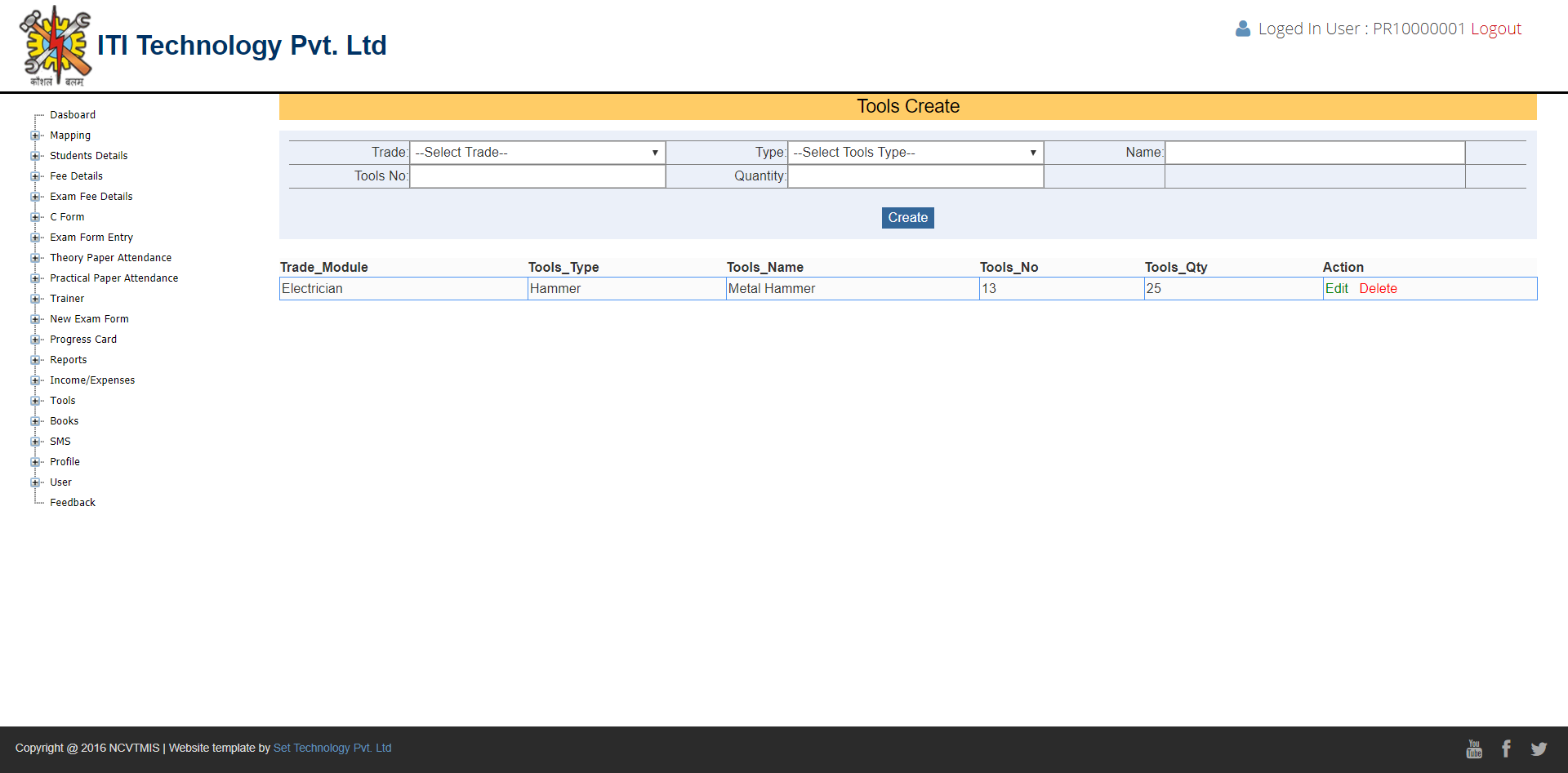Select Feedback in the sidebar menu
The width and height of the screenshot is (1568, 773).
click(x=73, y=503)
